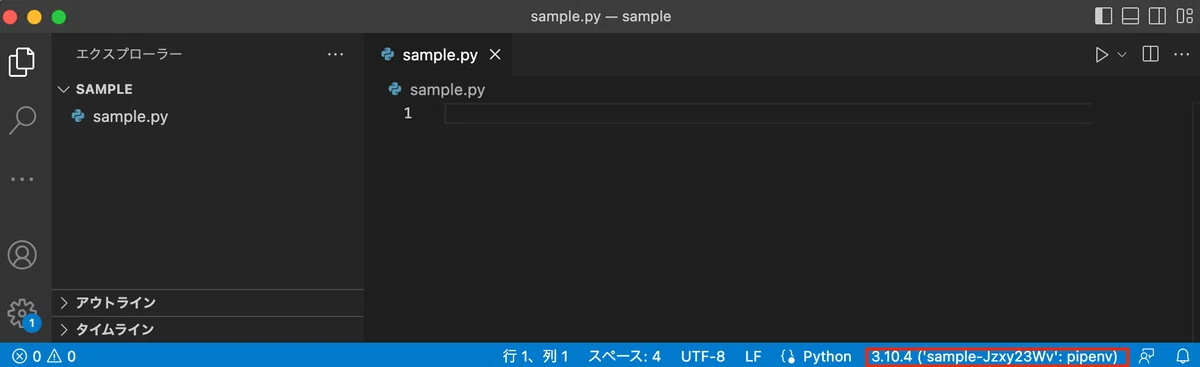Click the feedback icon in status bar
Screen dimensions: 1200x367
pyautogui.click(x=1147, y=356)
